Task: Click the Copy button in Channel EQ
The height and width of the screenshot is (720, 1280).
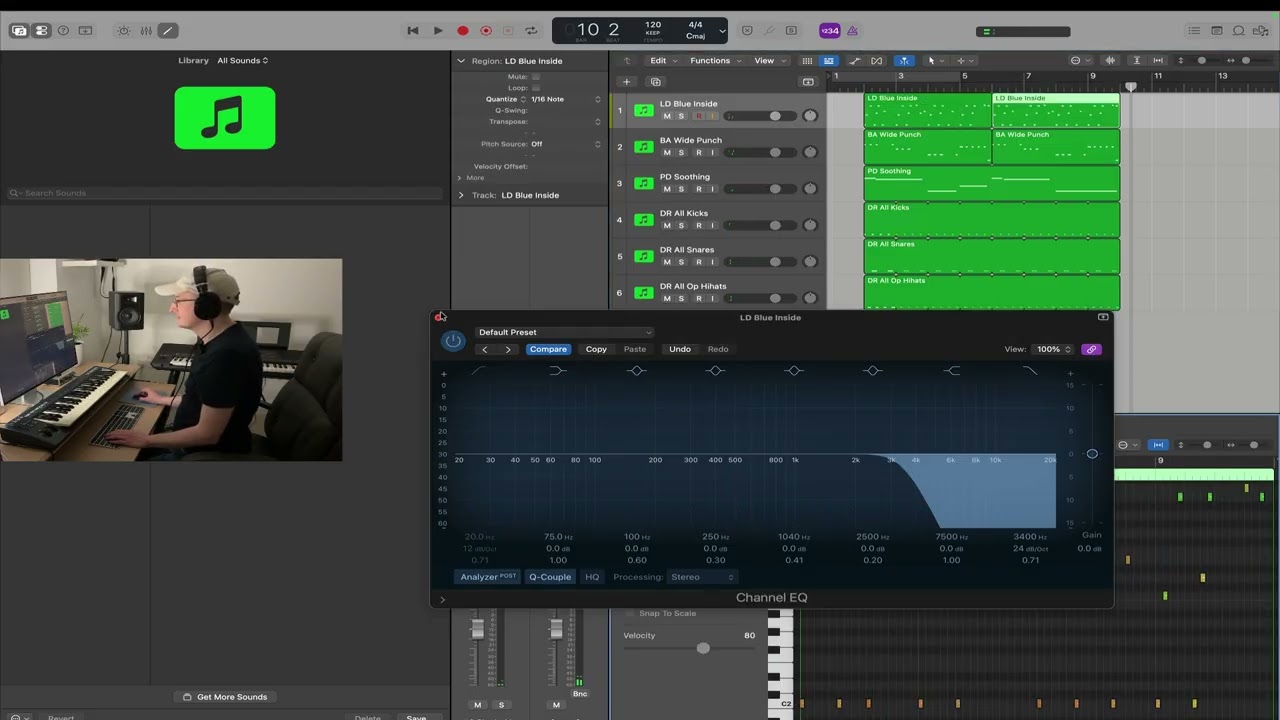Action: 596,349
